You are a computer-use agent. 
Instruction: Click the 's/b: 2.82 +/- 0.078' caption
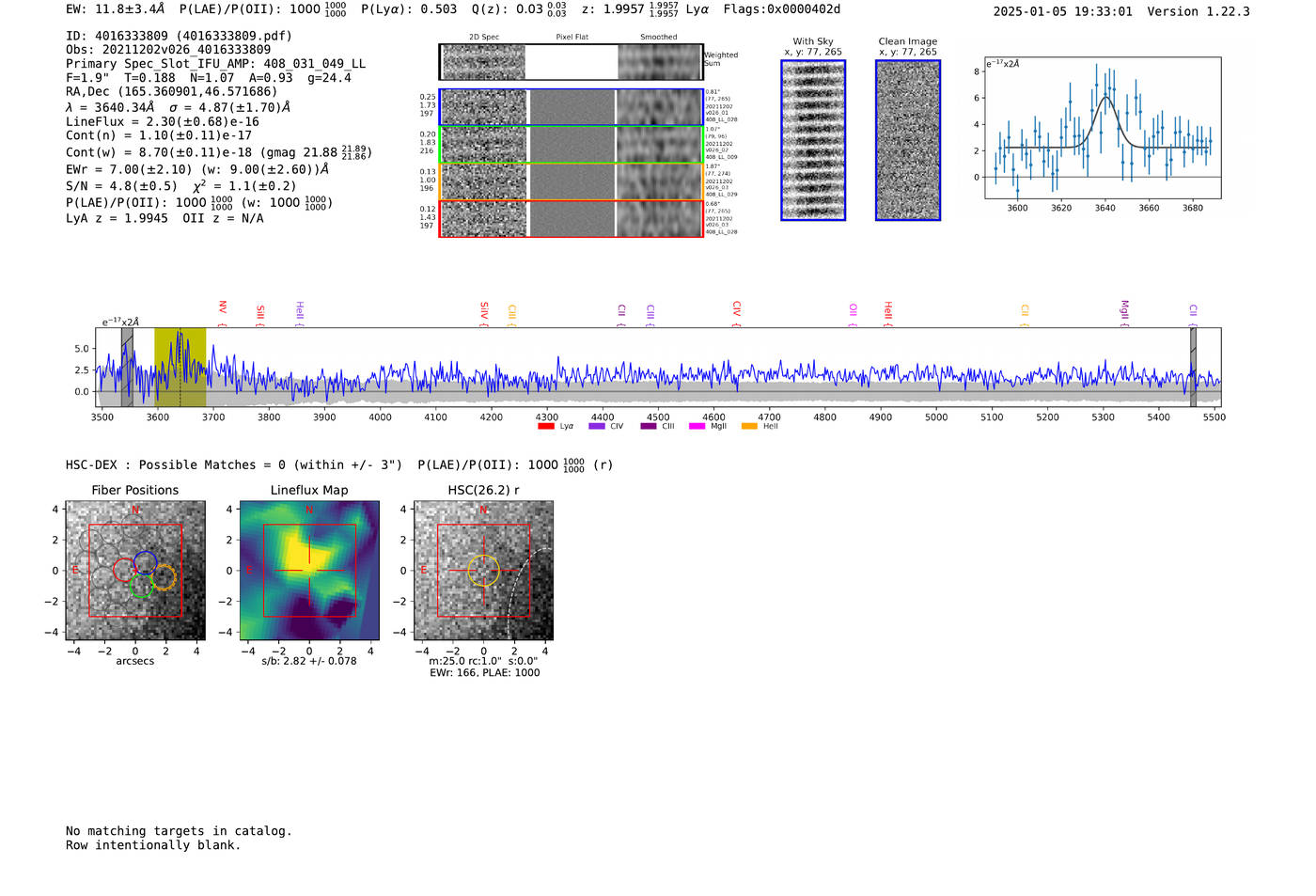tap(309, 661)
